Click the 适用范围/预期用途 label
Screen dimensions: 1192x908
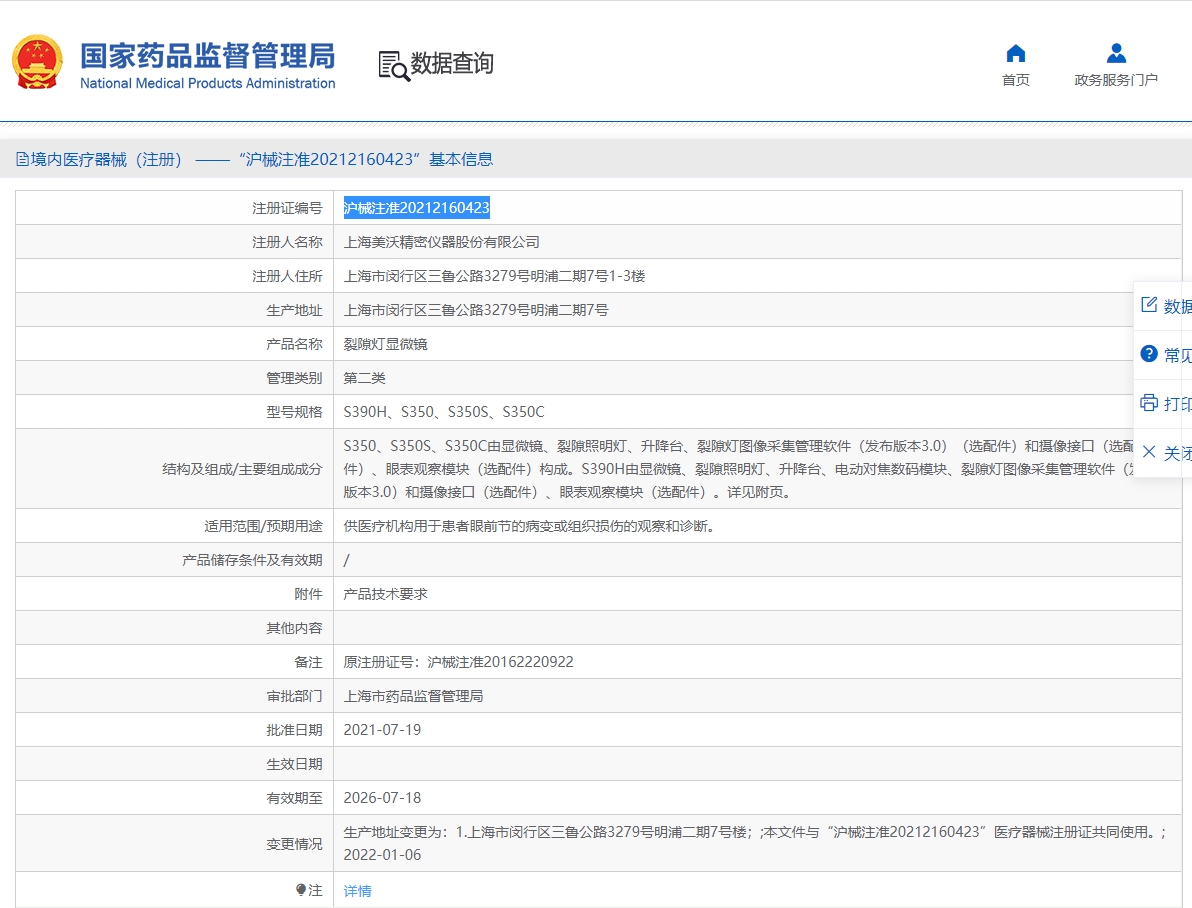263,526
